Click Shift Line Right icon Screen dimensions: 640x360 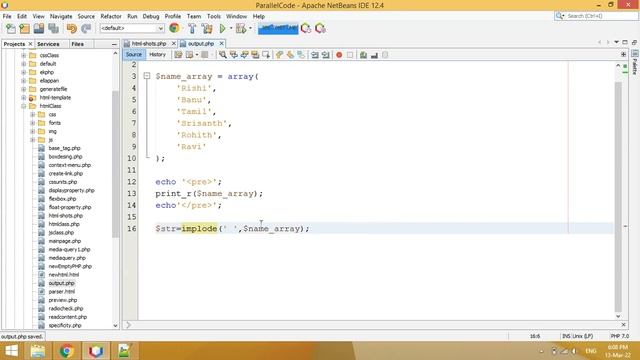(x=325, y=55)
